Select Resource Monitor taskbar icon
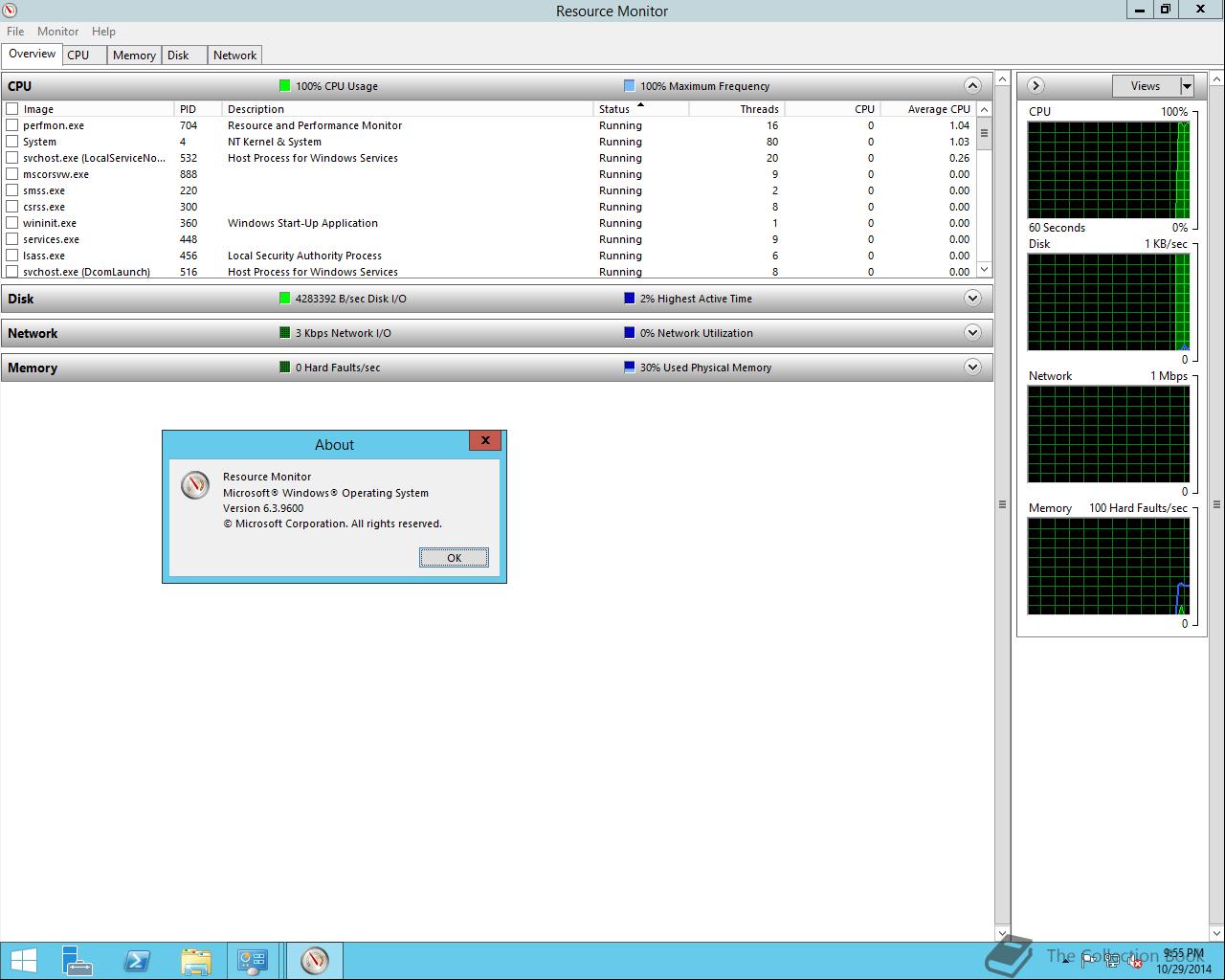The image size is (1225, 980). [x=314, y=961]
